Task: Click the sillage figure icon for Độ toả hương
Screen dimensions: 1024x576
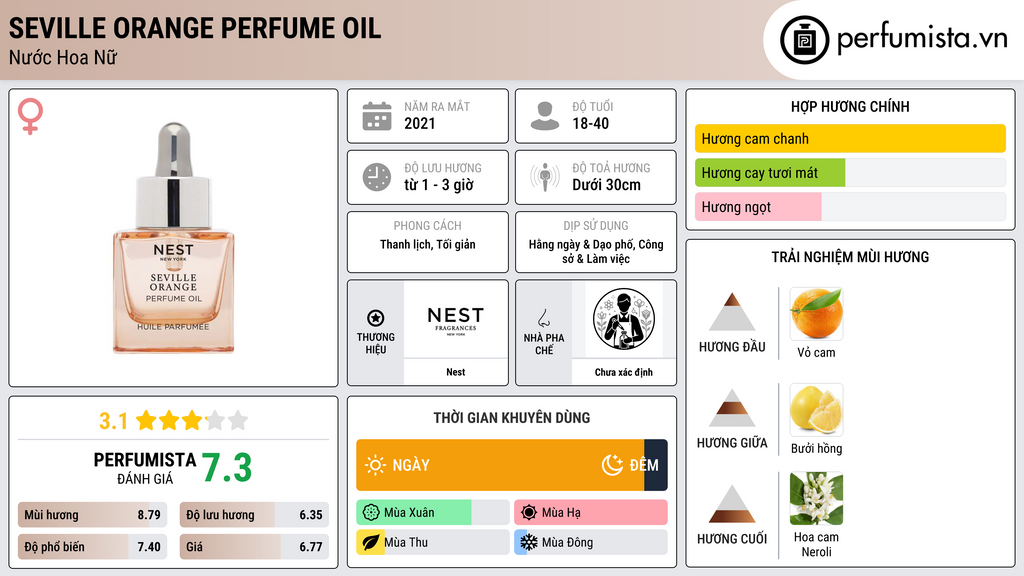Action: tap(545, 177)
